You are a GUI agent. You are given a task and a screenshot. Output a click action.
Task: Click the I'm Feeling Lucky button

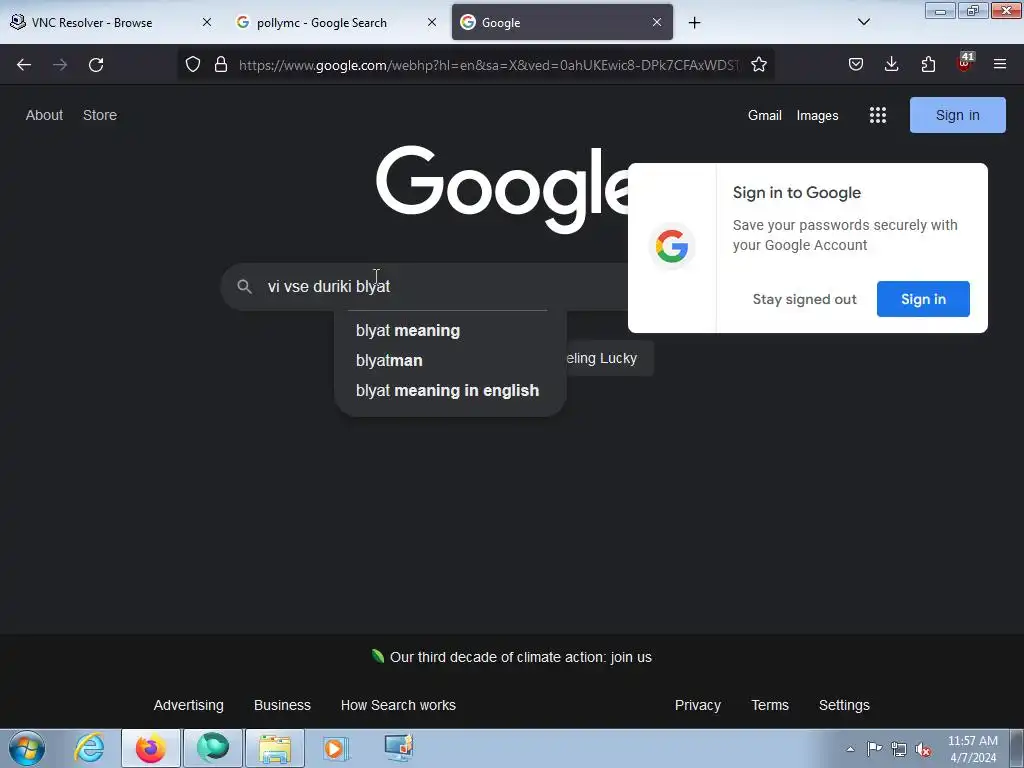tap(609, 358)
